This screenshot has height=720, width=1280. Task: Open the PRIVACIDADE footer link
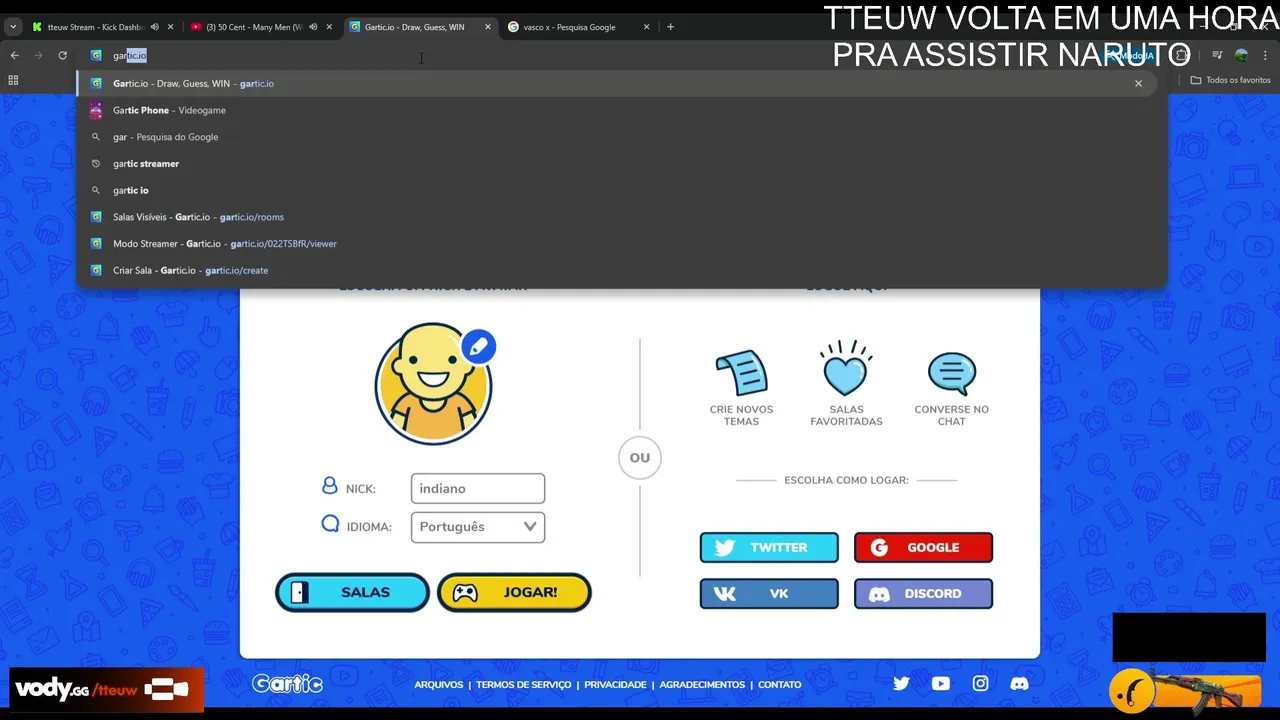615,685
